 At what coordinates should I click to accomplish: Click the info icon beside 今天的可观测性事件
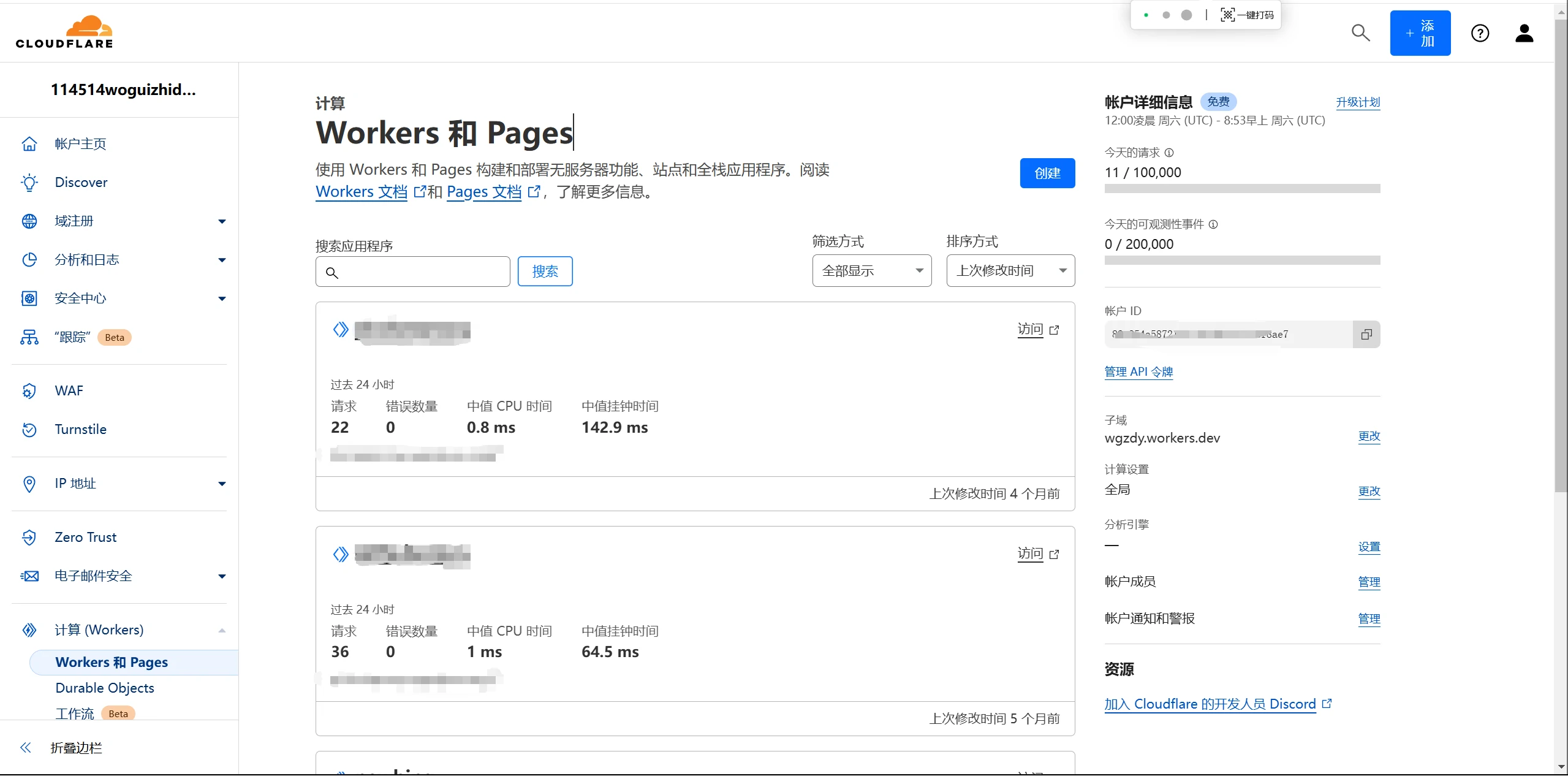[1213, 224]
